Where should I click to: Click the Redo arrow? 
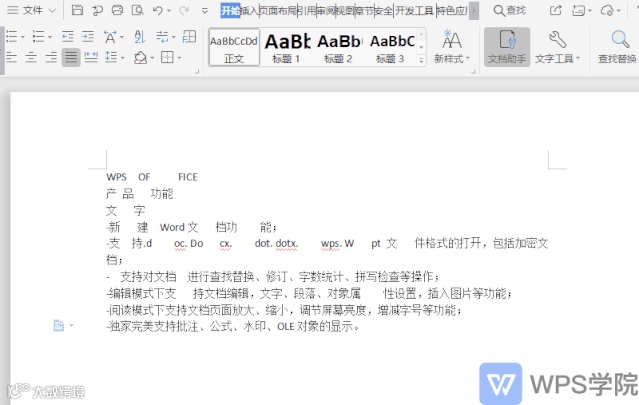coord(184,10)
